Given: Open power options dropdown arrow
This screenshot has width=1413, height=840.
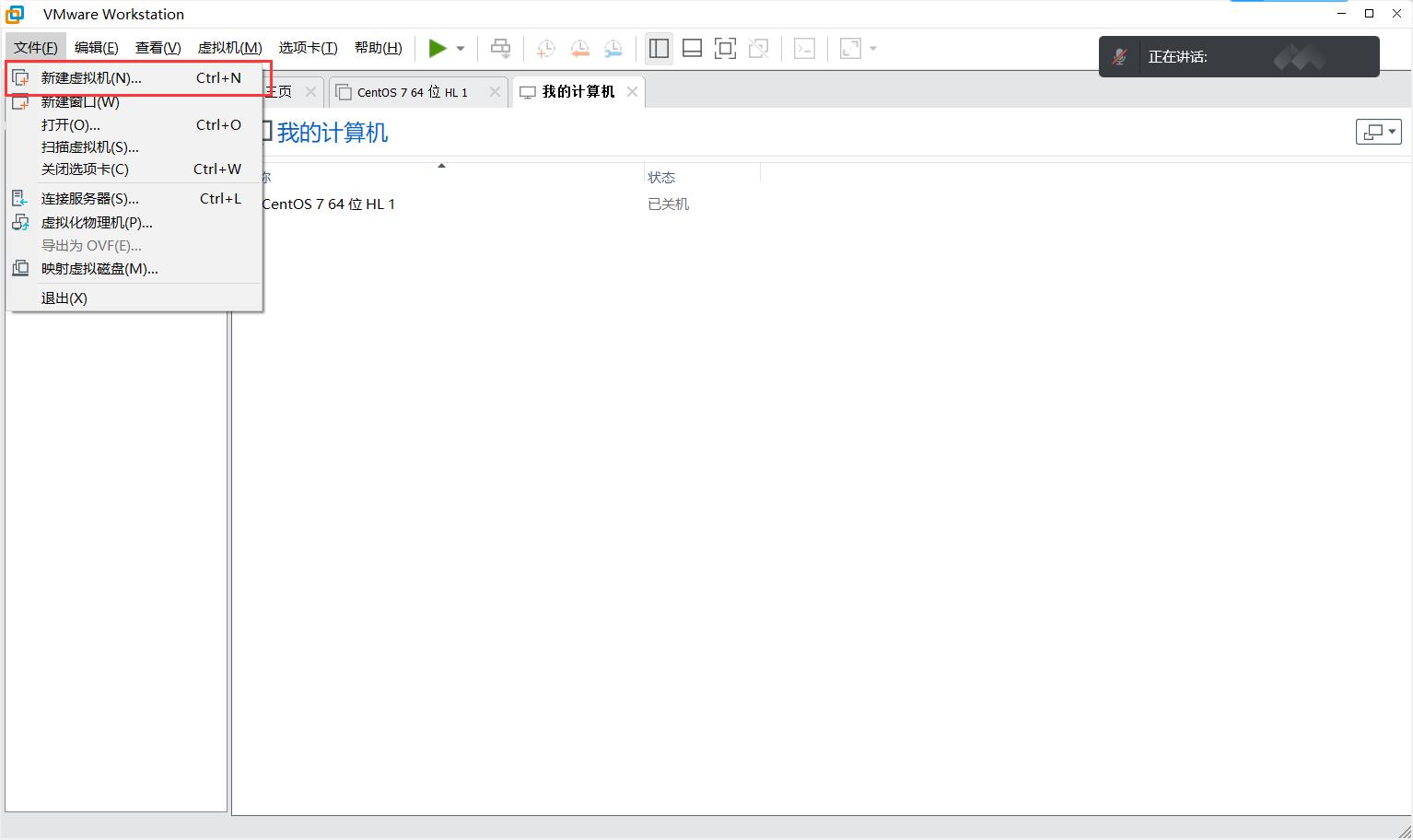Looking at the screenshot, I should (x=461, y=49).
